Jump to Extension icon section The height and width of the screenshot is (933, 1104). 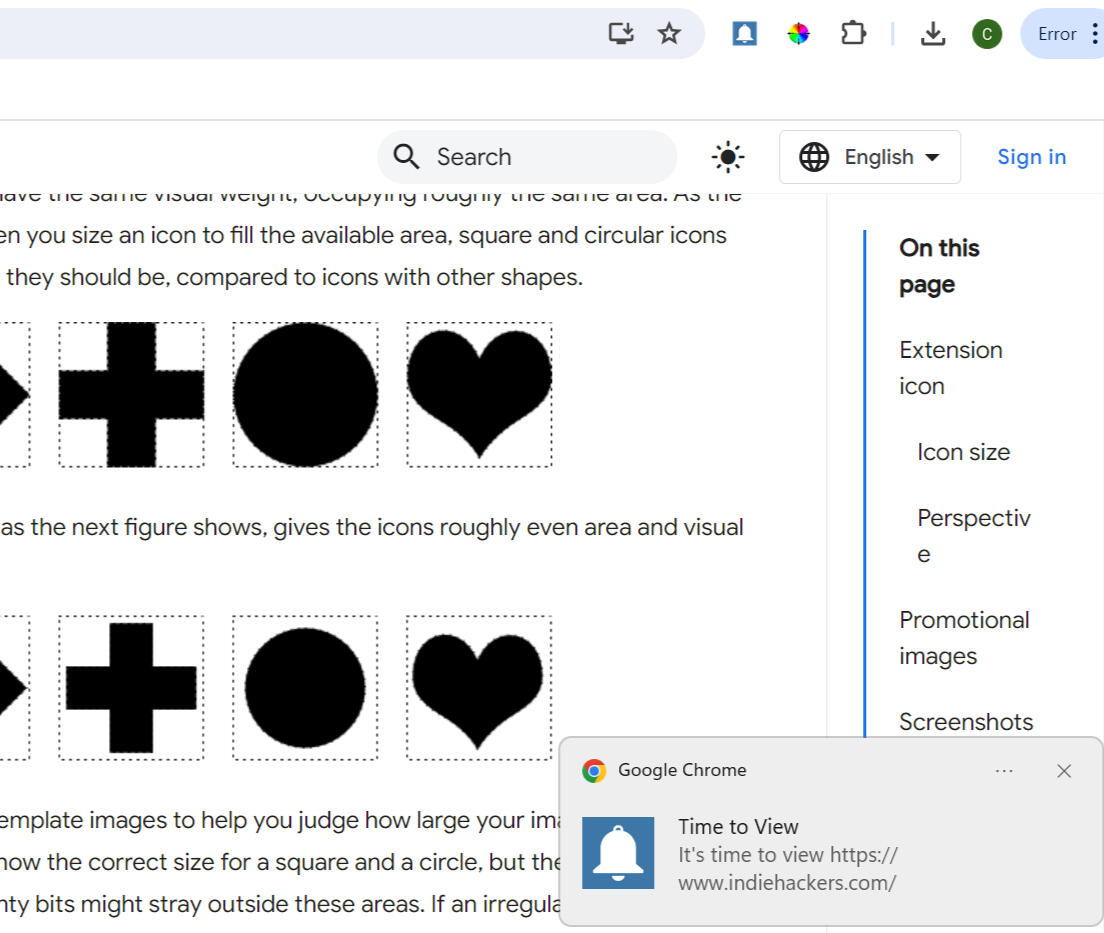click(950, 367)
